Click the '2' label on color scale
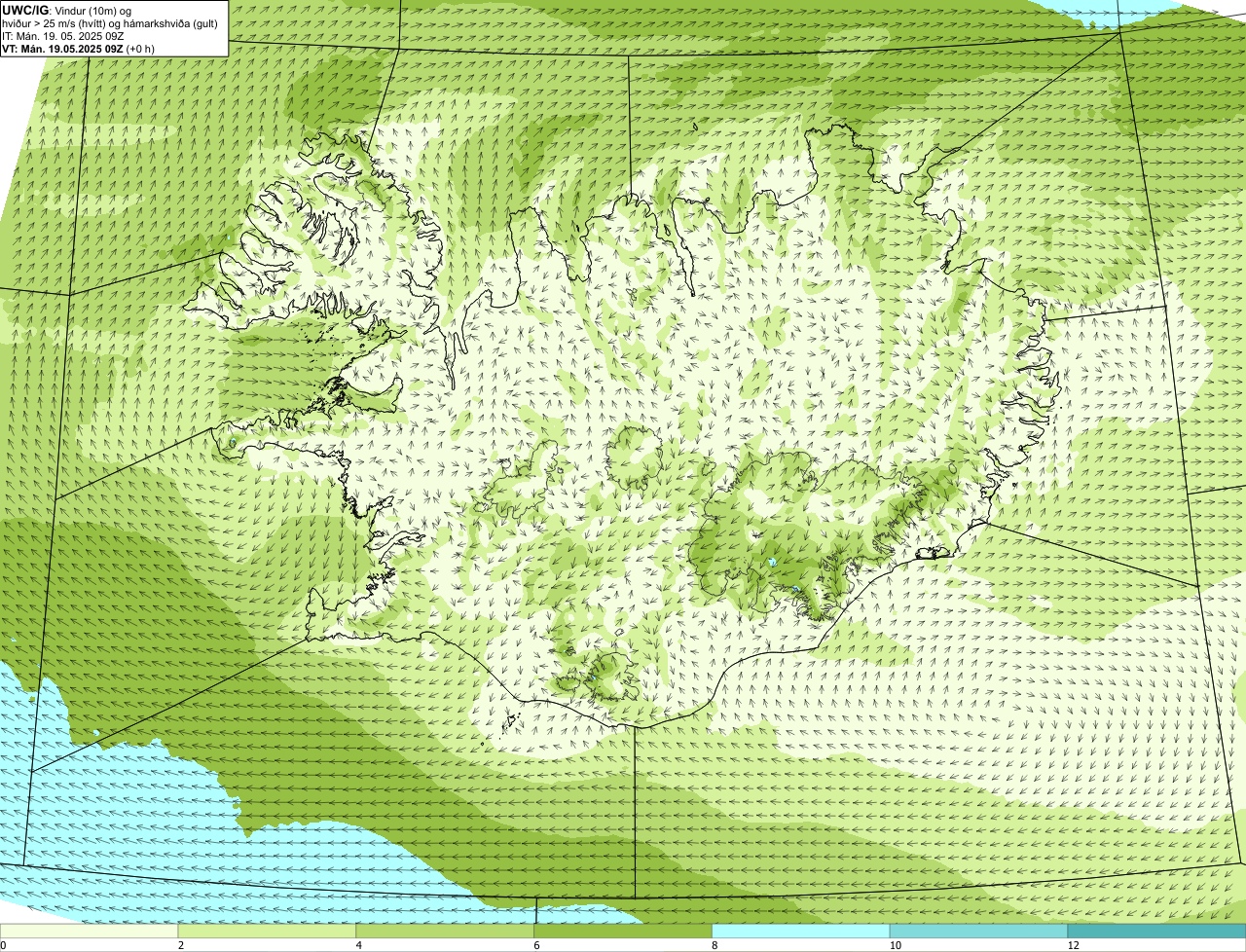 181,945
